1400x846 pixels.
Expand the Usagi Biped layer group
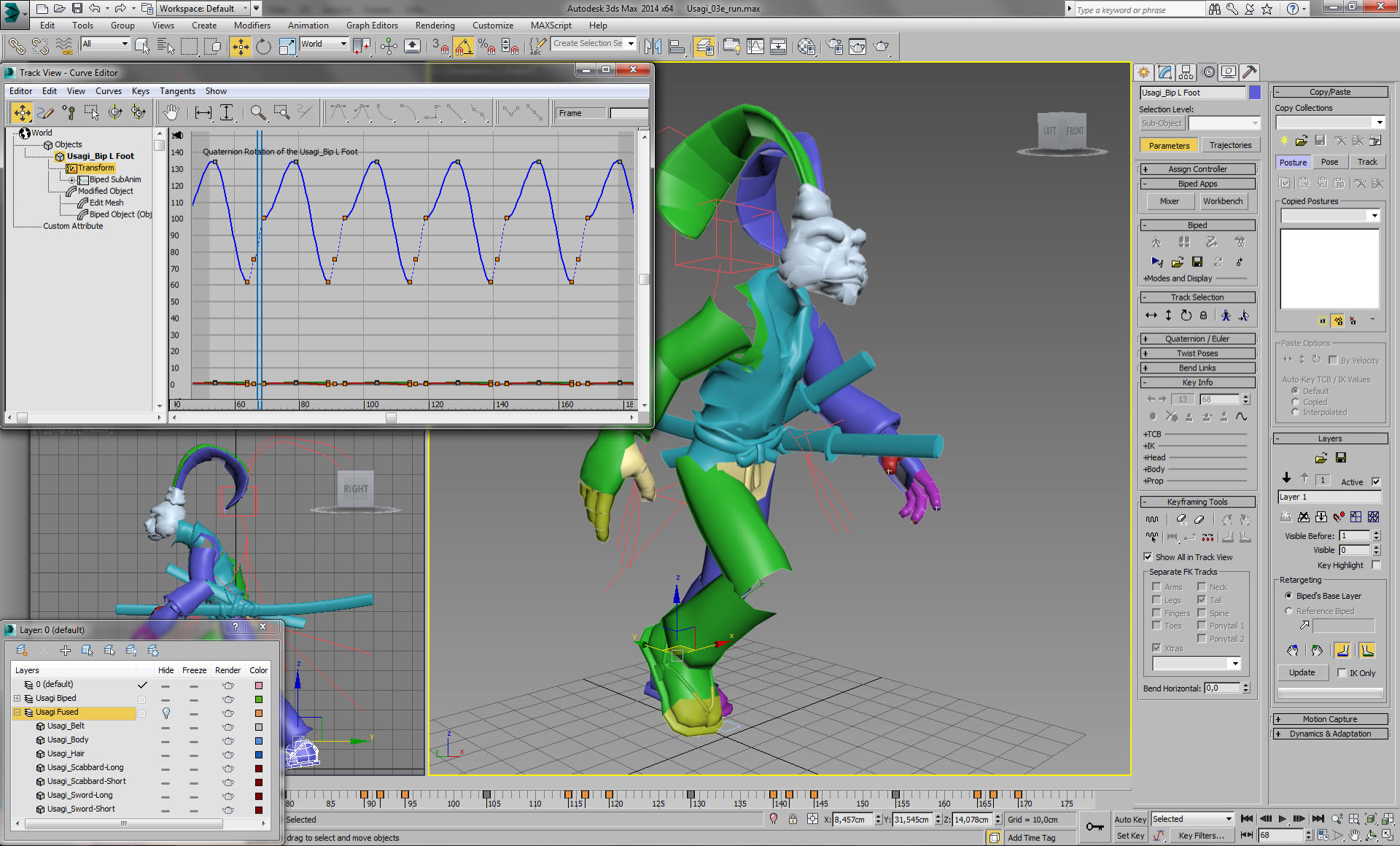[x=17, y=699]
